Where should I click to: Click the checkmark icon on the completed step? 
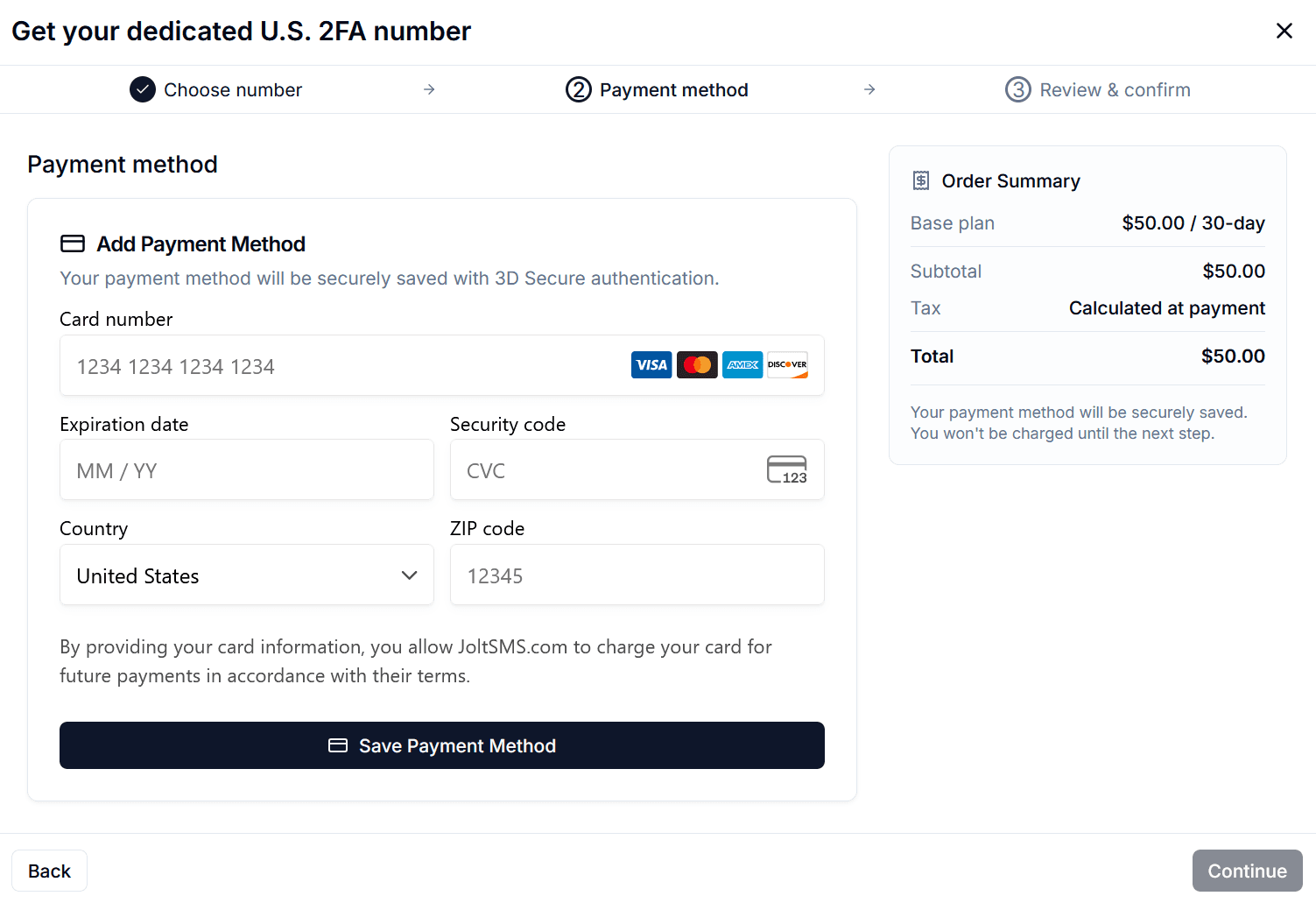[x=142, y=89]
